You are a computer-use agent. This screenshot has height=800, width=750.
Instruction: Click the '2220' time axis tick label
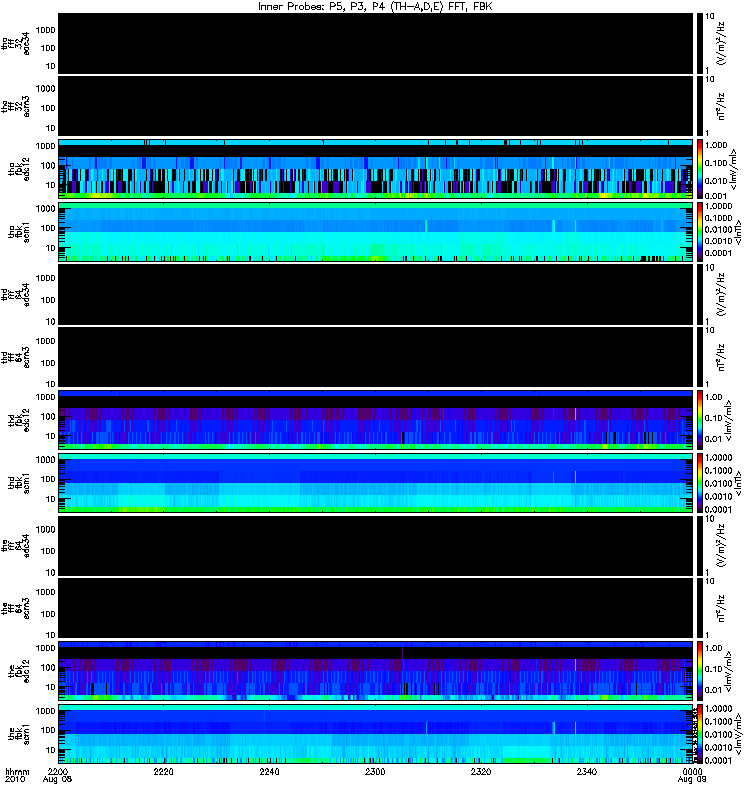[163, 771]
